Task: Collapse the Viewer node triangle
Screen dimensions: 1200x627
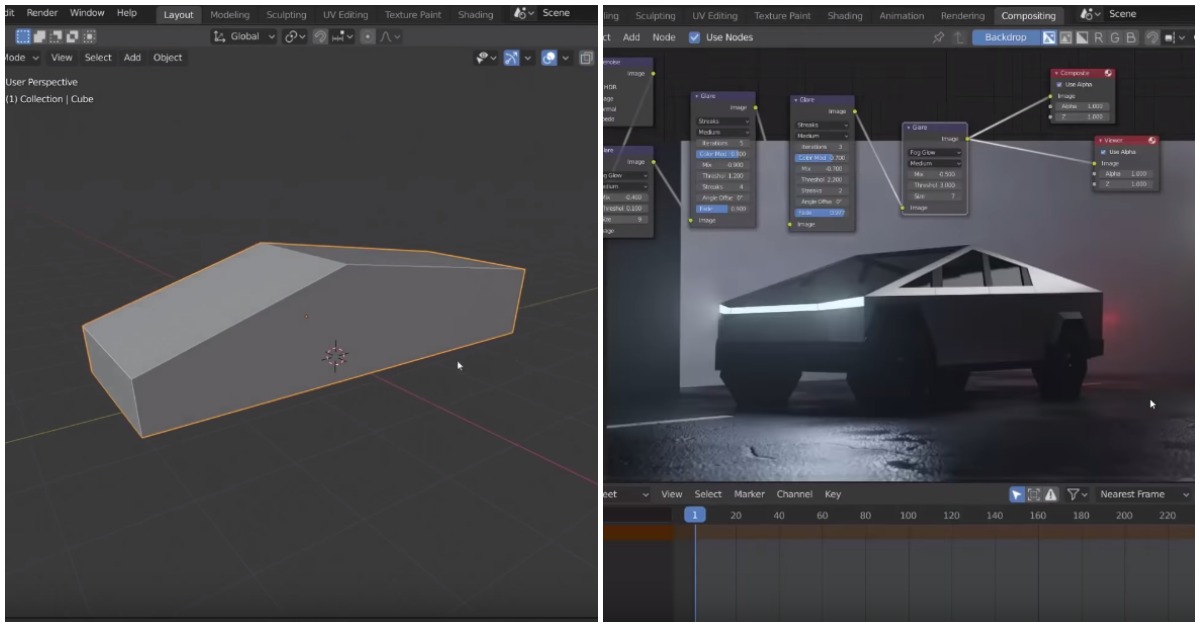Action: (x=1100, y=141)
